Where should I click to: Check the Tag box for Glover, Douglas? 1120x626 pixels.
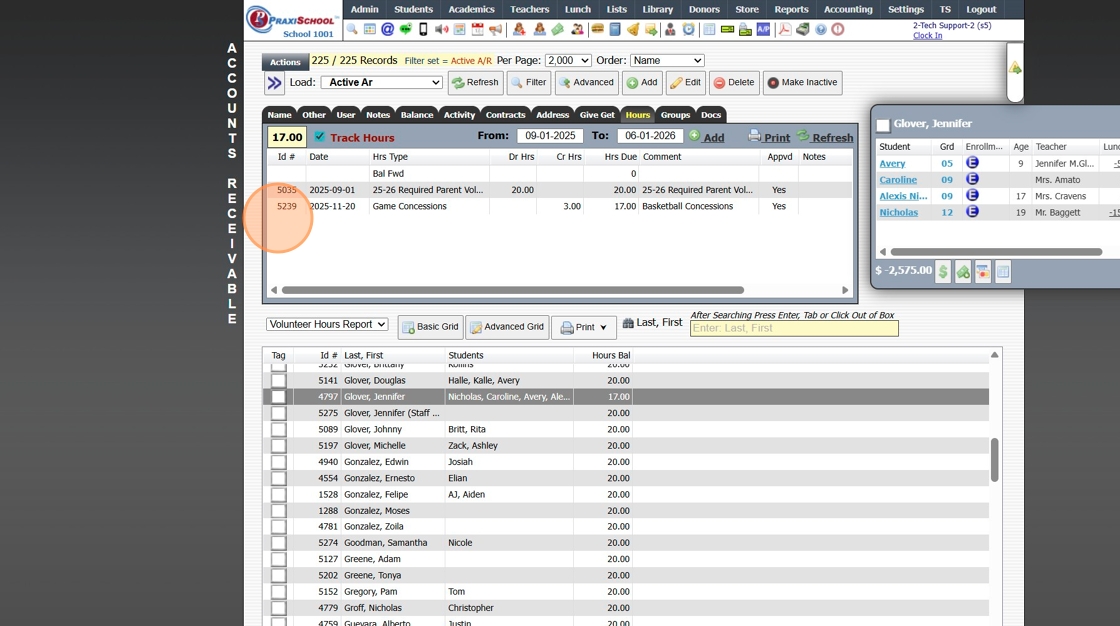coord(279,381)
